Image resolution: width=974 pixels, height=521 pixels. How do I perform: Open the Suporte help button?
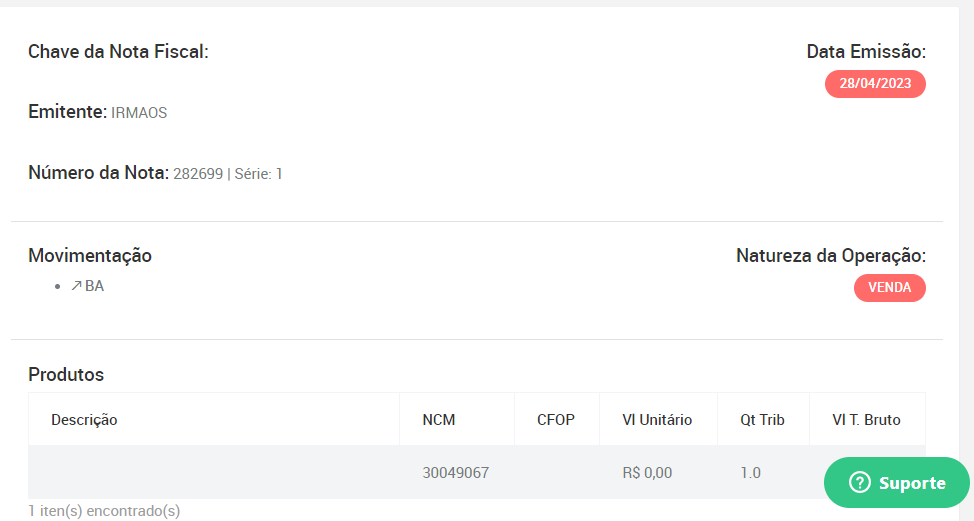pos(896,482)
